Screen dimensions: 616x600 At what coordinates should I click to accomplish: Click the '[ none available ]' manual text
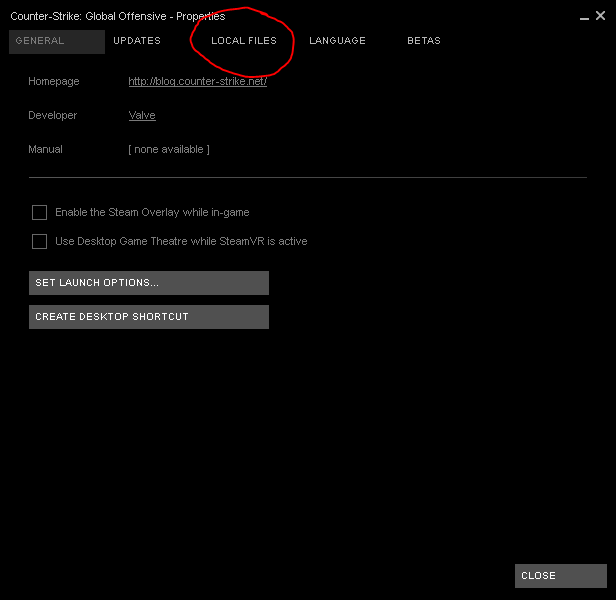169,149
